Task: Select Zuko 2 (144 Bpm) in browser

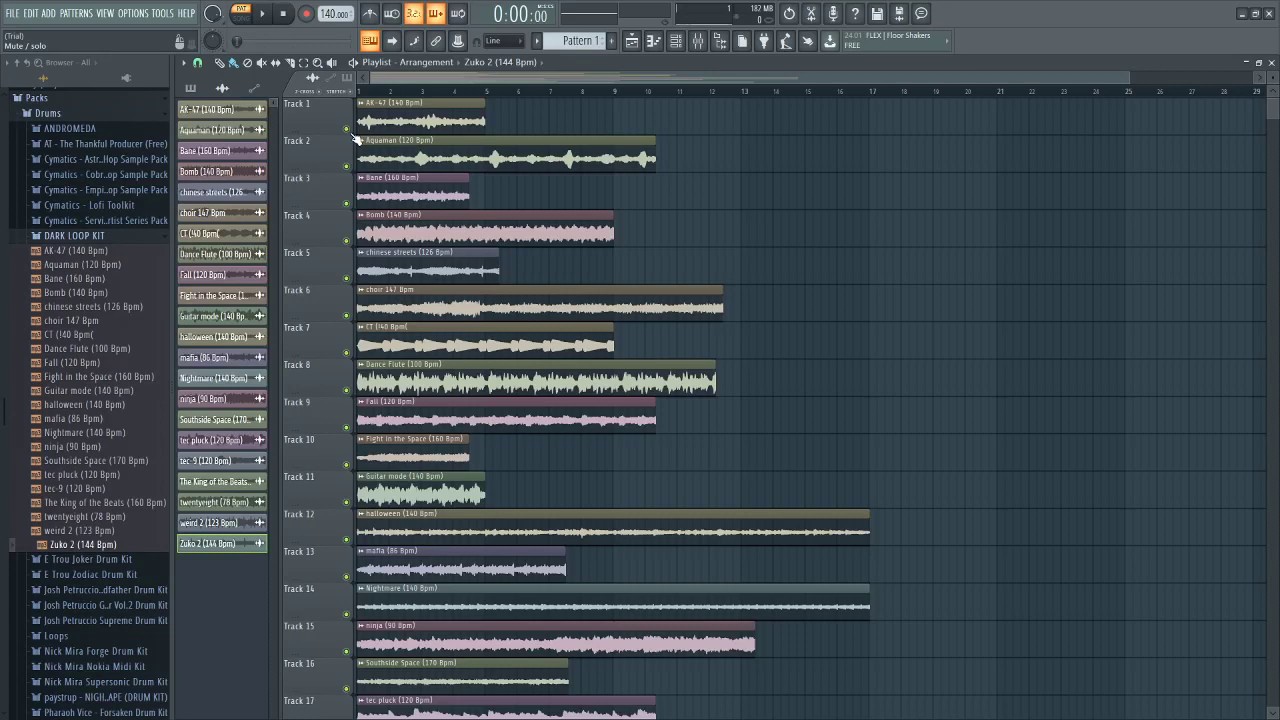Action: (83, 545)
